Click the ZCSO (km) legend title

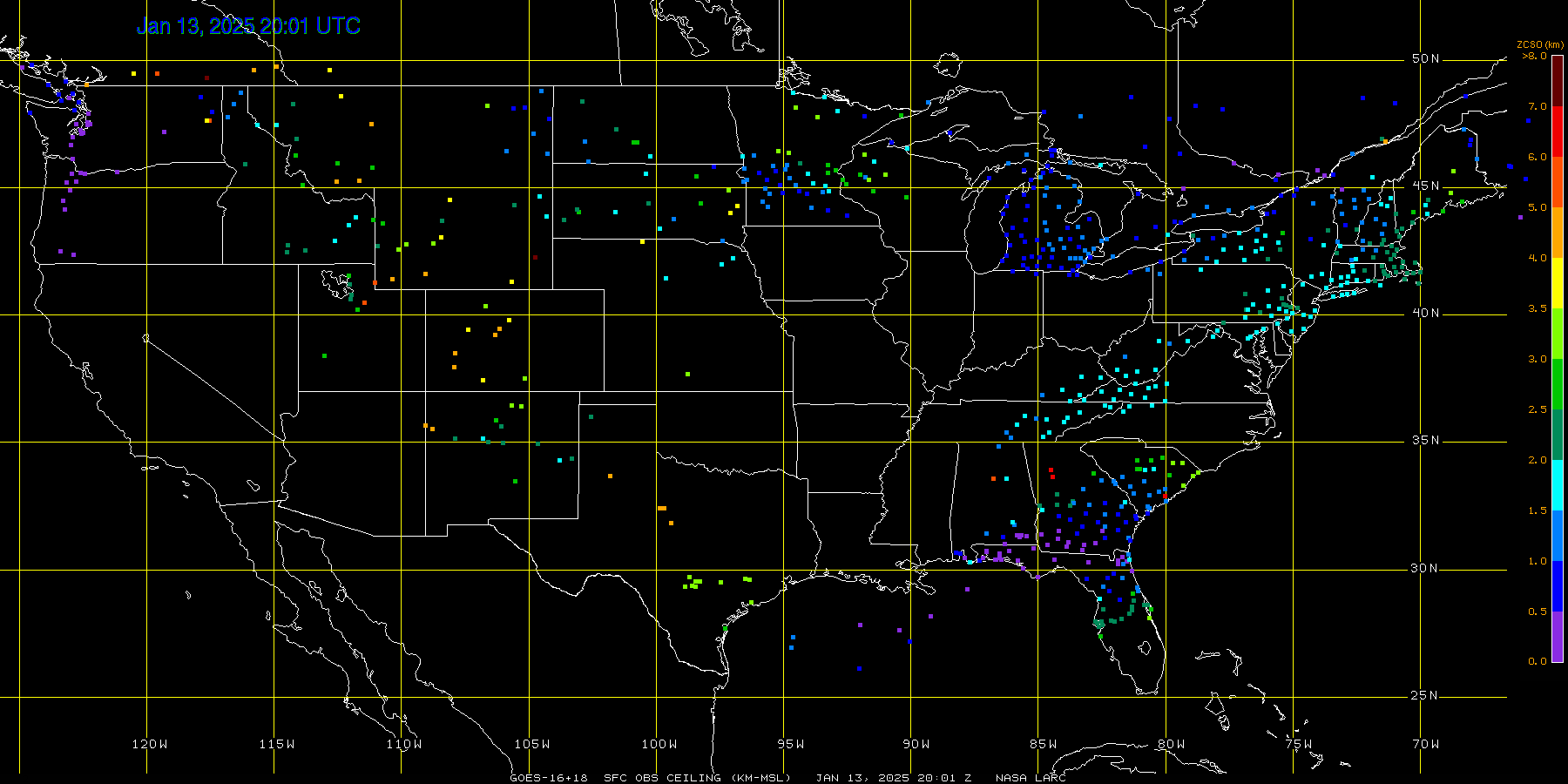1540,44
